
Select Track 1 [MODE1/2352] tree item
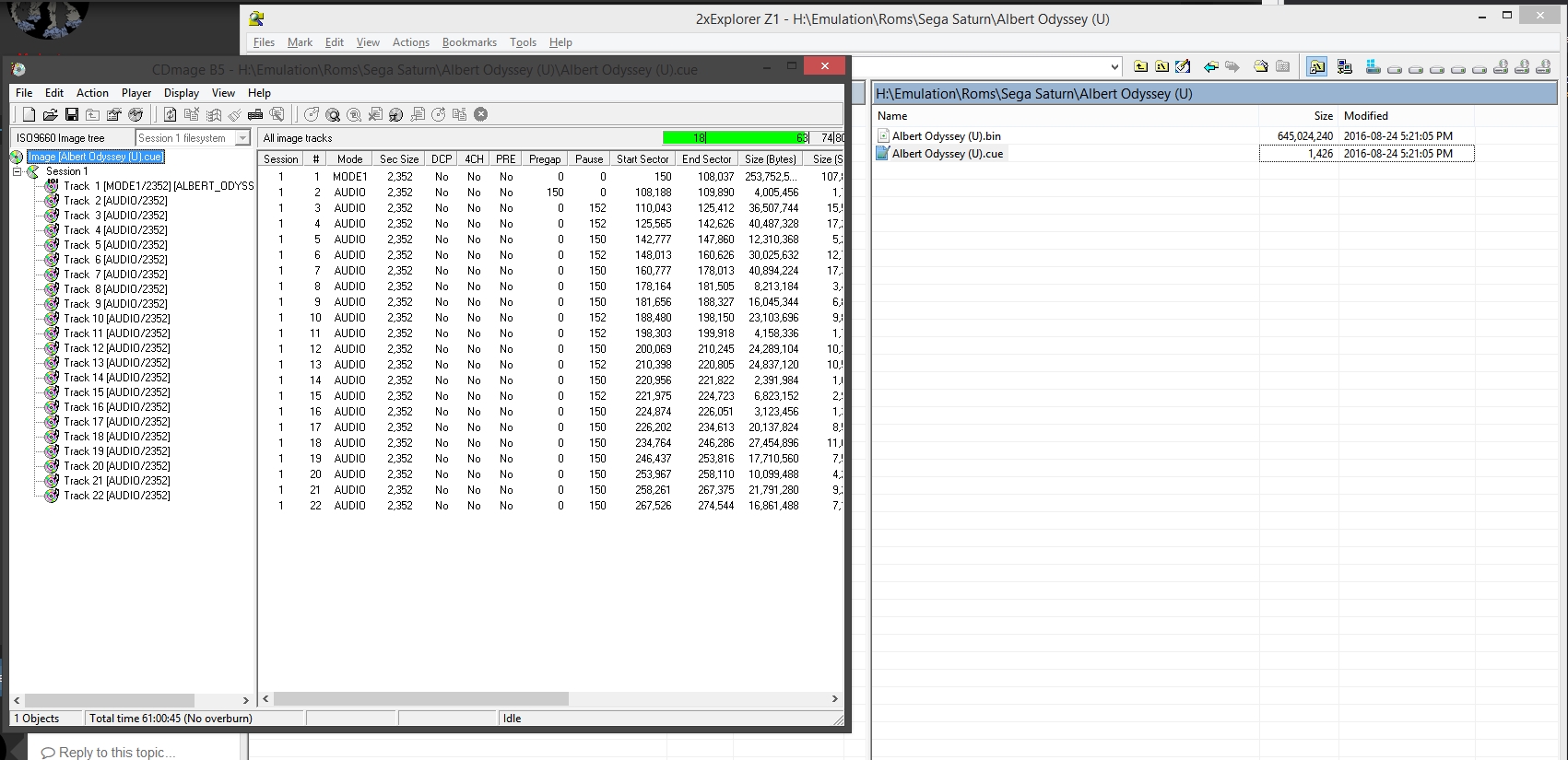point(159,186)
